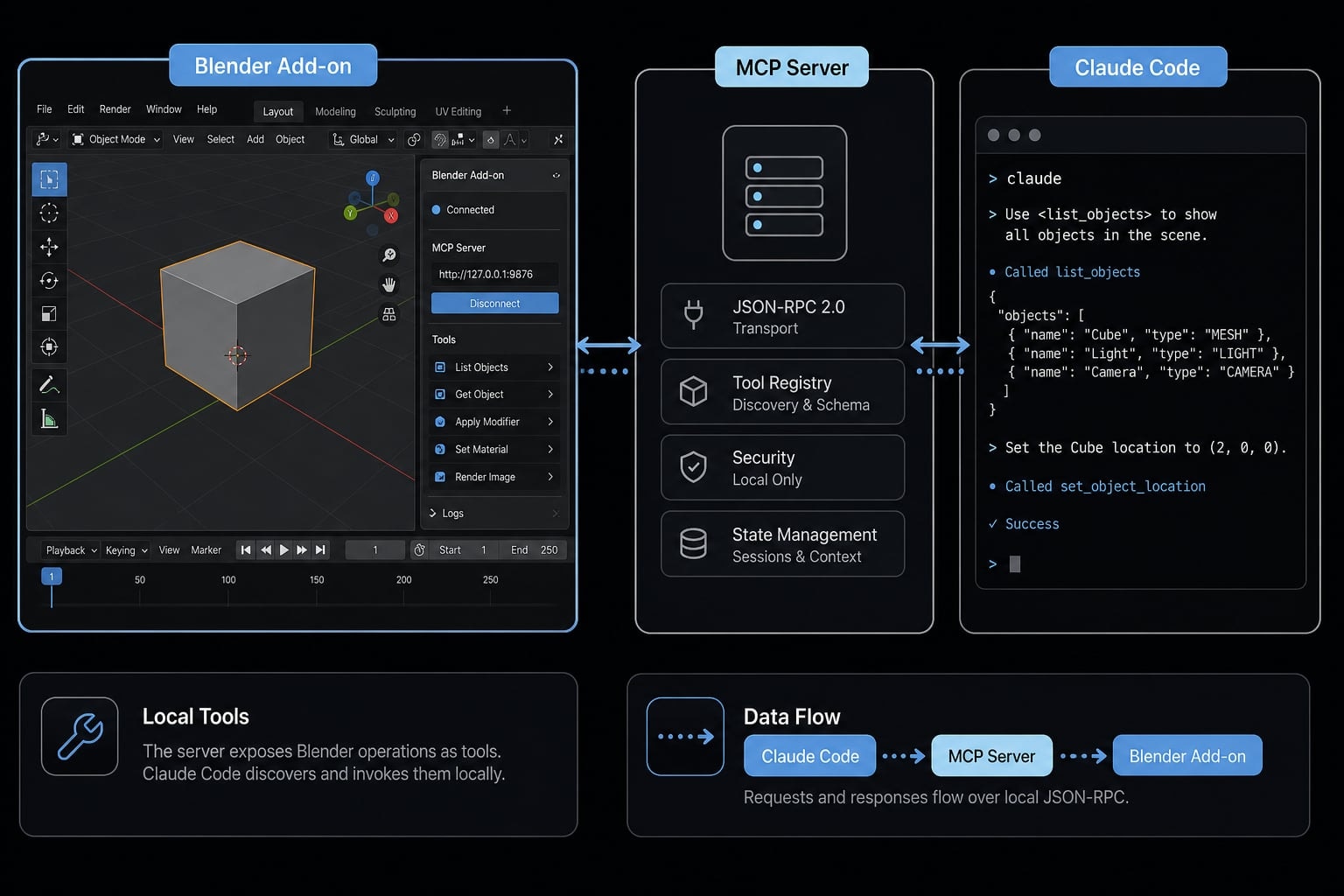Open the timeline Marker menu

coord(206,550)
